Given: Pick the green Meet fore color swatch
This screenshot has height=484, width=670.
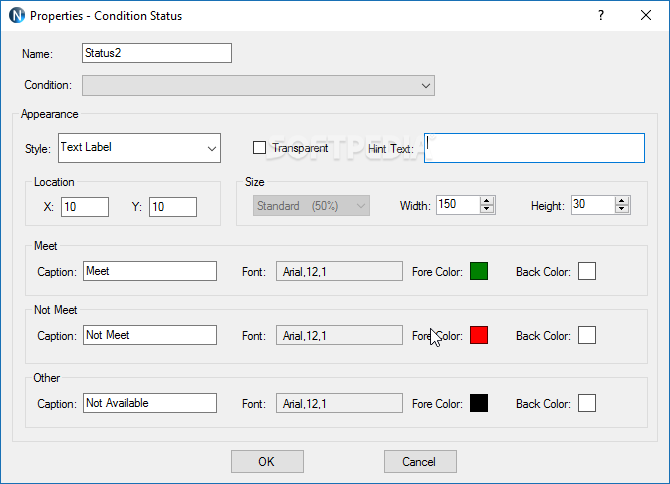Looking at the screenshot, I should tap(478, 271).
